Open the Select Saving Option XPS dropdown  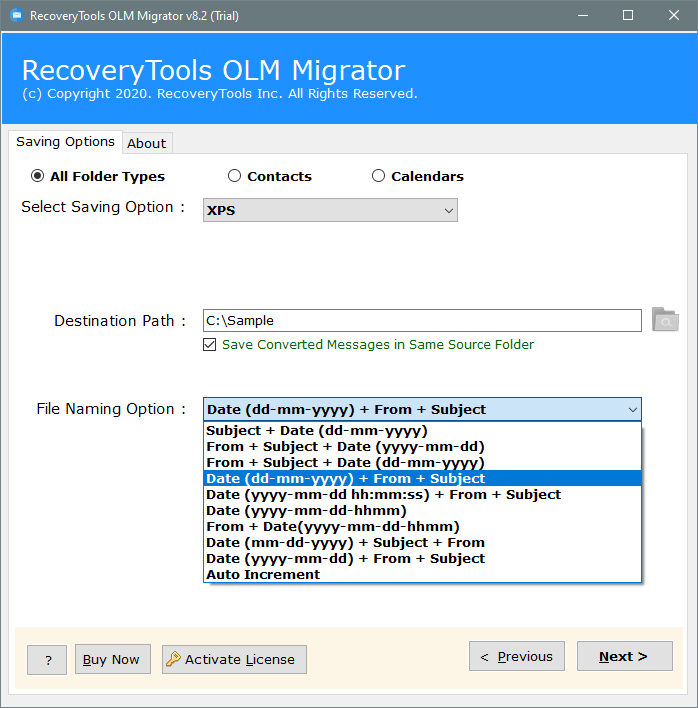coord(330,210)
